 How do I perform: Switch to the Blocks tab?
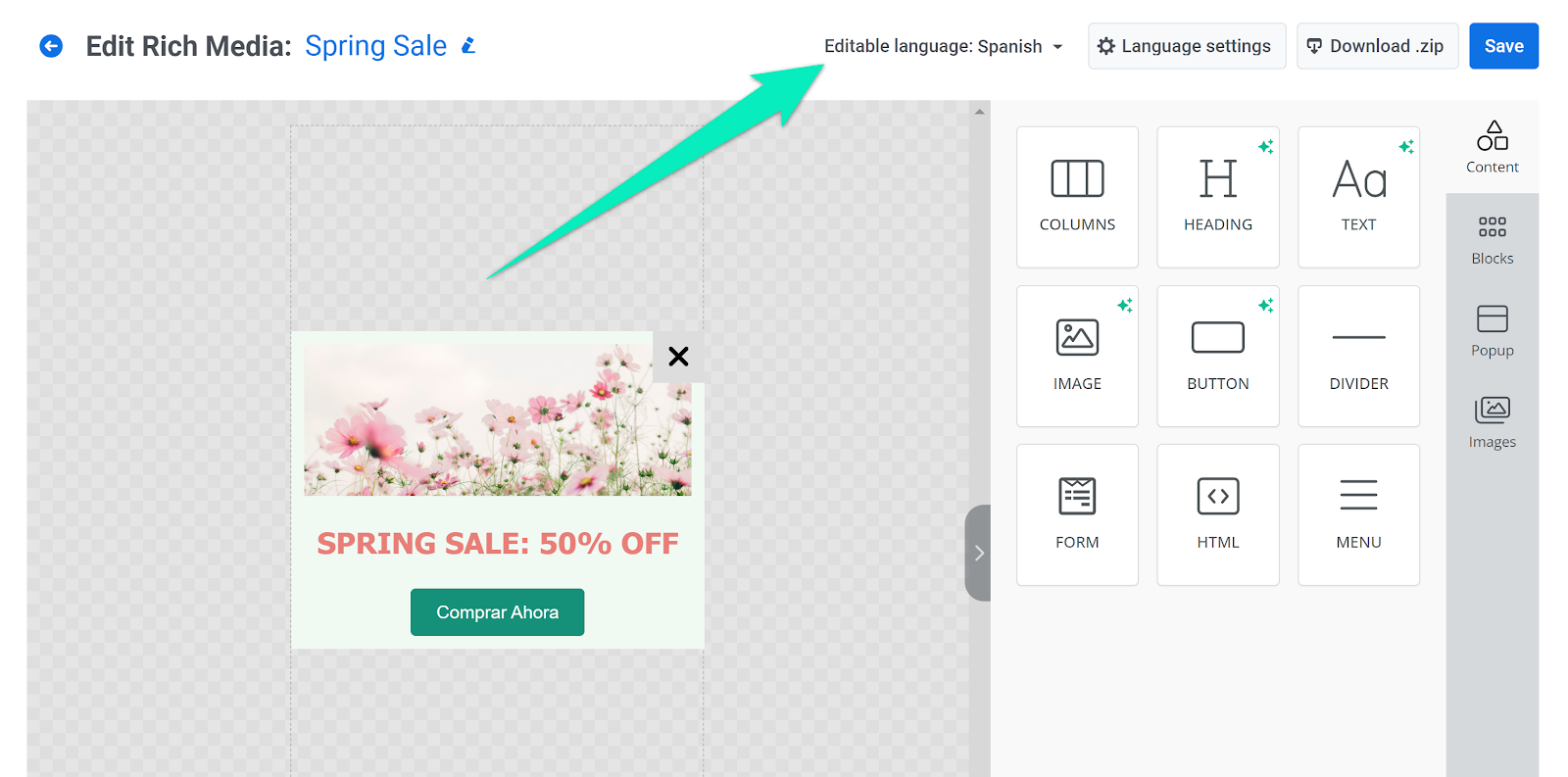click(x=1492, y=240)
